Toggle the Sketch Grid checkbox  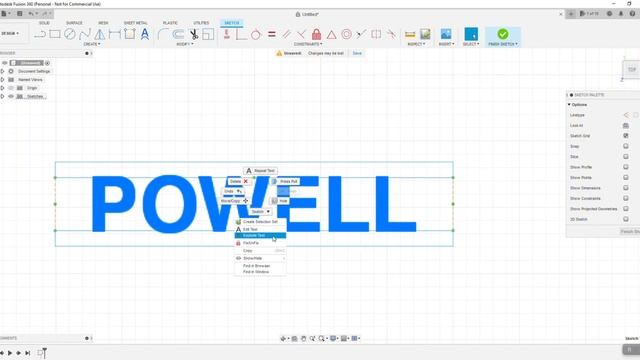(x=625, y=136)
